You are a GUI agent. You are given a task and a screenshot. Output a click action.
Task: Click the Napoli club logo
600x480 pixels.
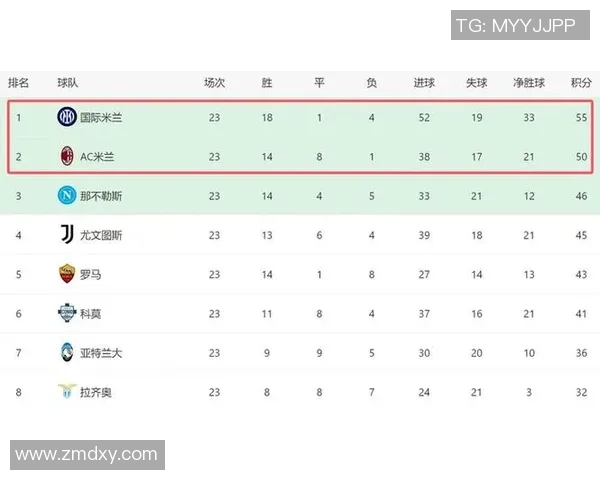coord(67,195)
